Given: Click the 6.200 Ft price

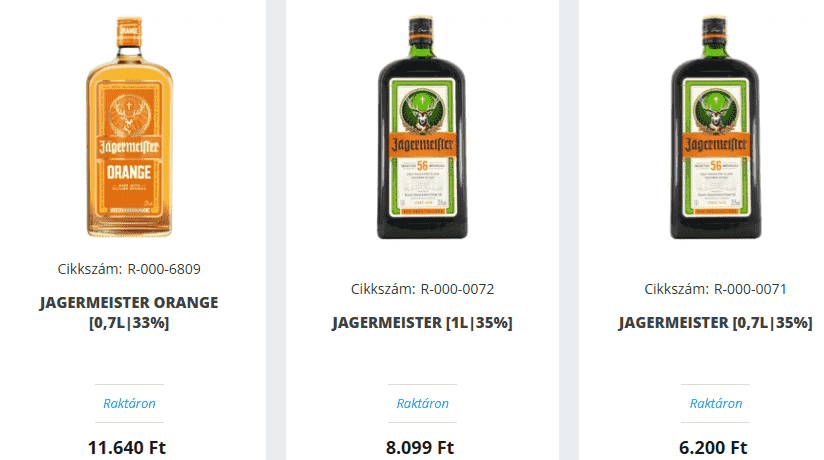Looking at the screenshot, I should tap(713, 447).
